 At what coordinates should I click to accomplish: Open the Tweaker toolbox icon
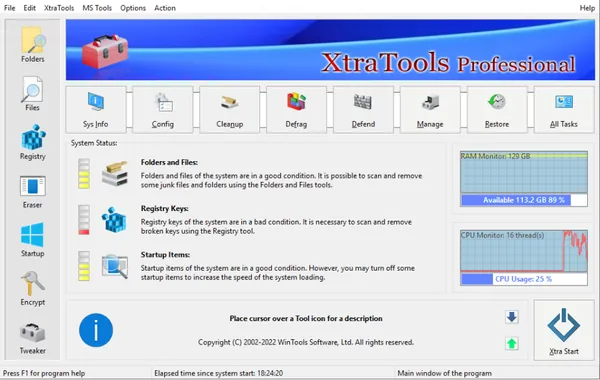[x=33, y=338]
